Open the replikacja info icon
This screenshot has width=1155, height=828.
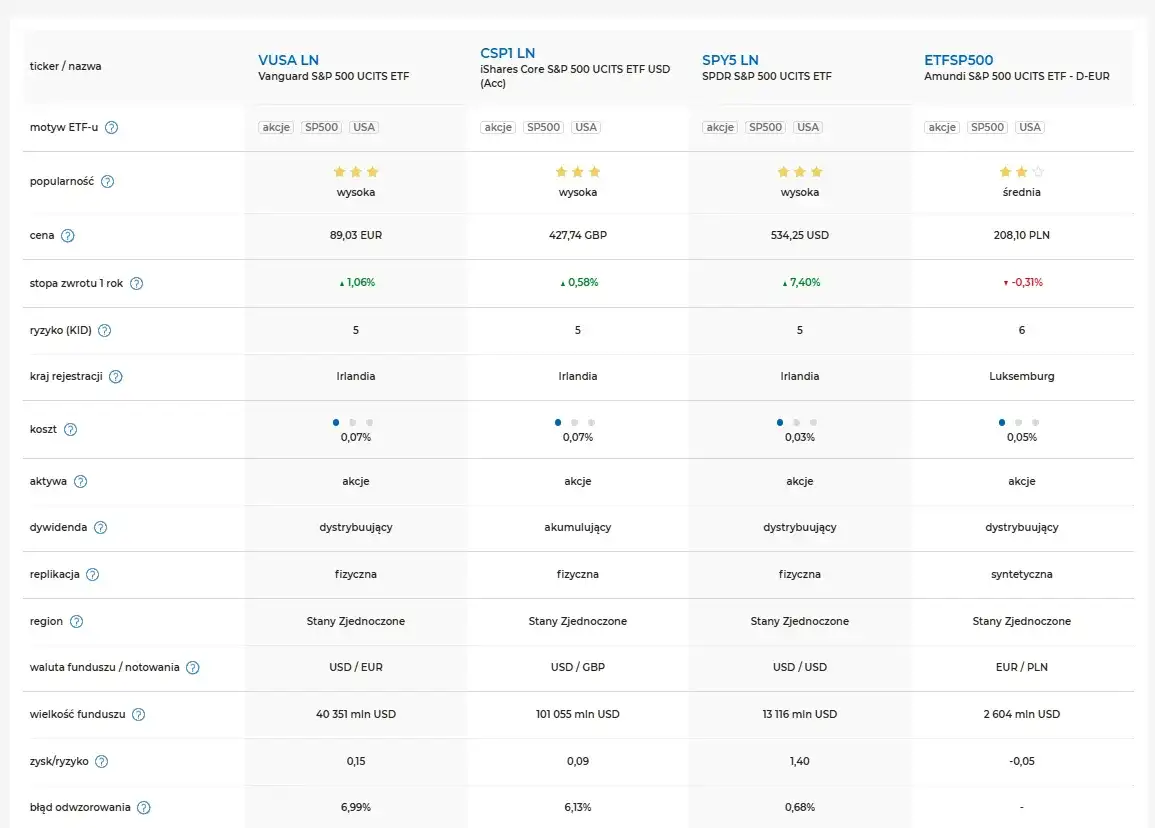click(92, 575)
